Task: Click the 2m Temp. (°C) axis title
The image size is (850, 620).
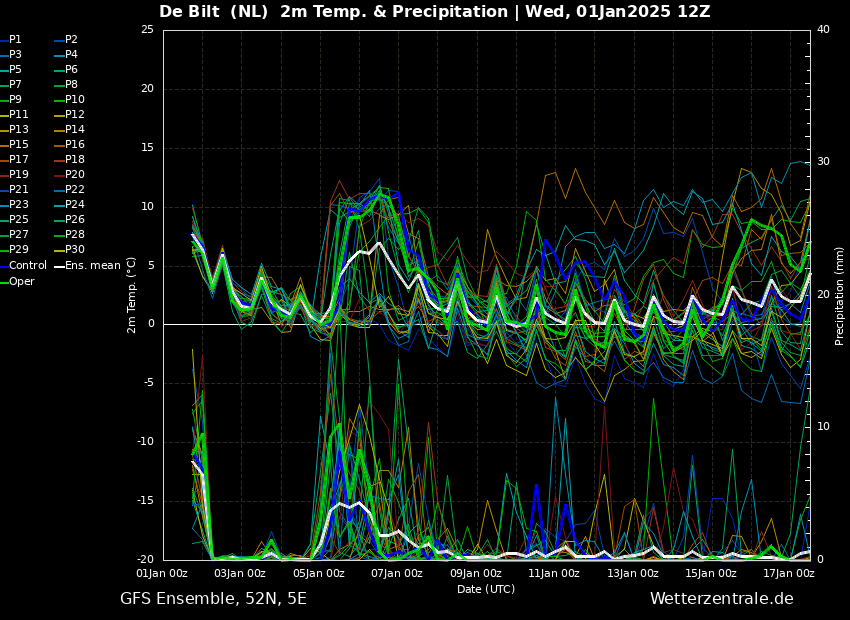Action: (131, 294)
